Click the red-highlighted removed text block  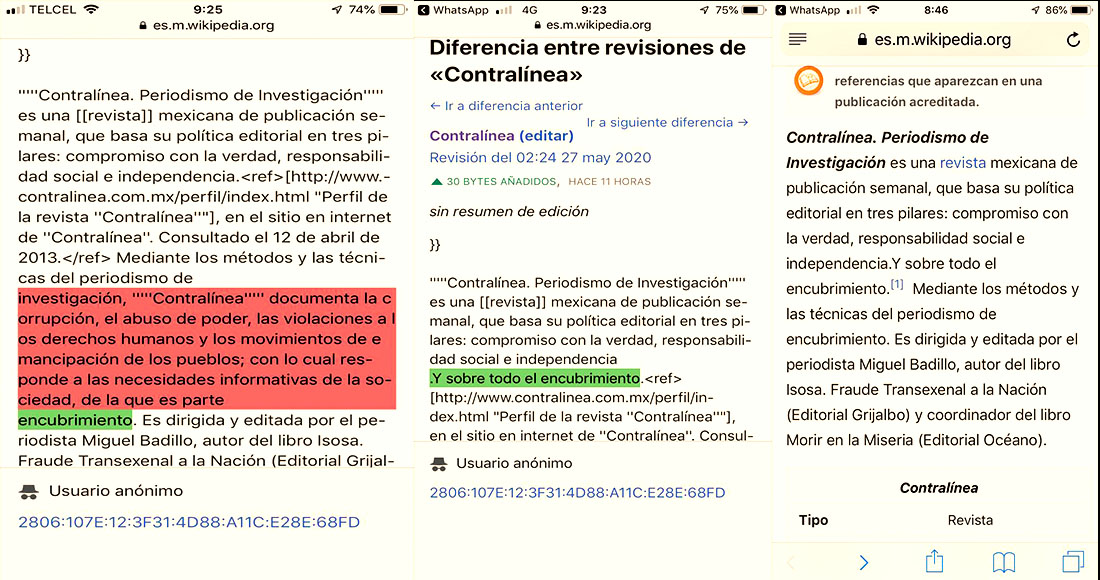click(207, 350)
